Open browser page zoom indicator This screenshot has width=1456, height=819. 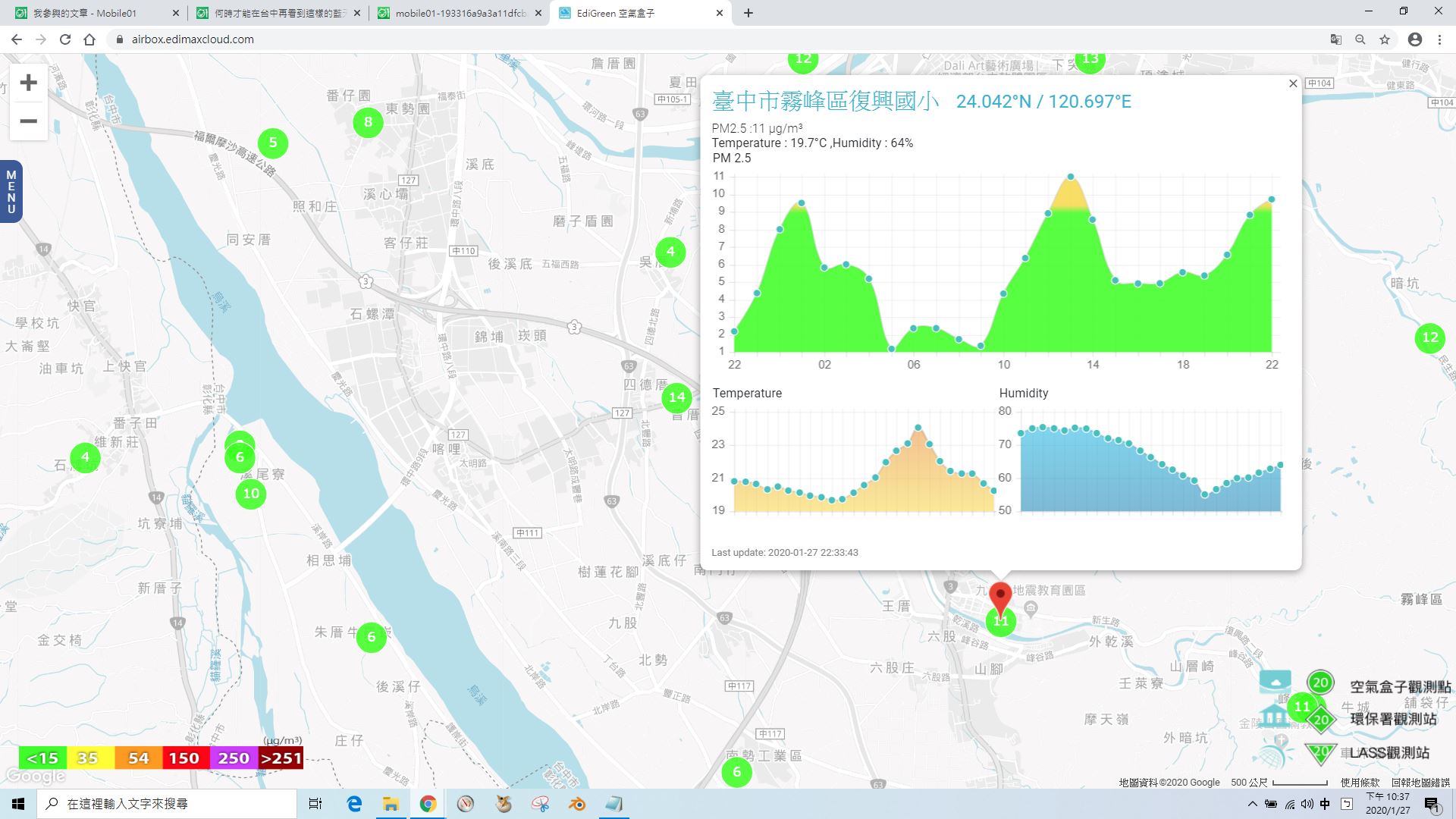tap(1360, 39)
